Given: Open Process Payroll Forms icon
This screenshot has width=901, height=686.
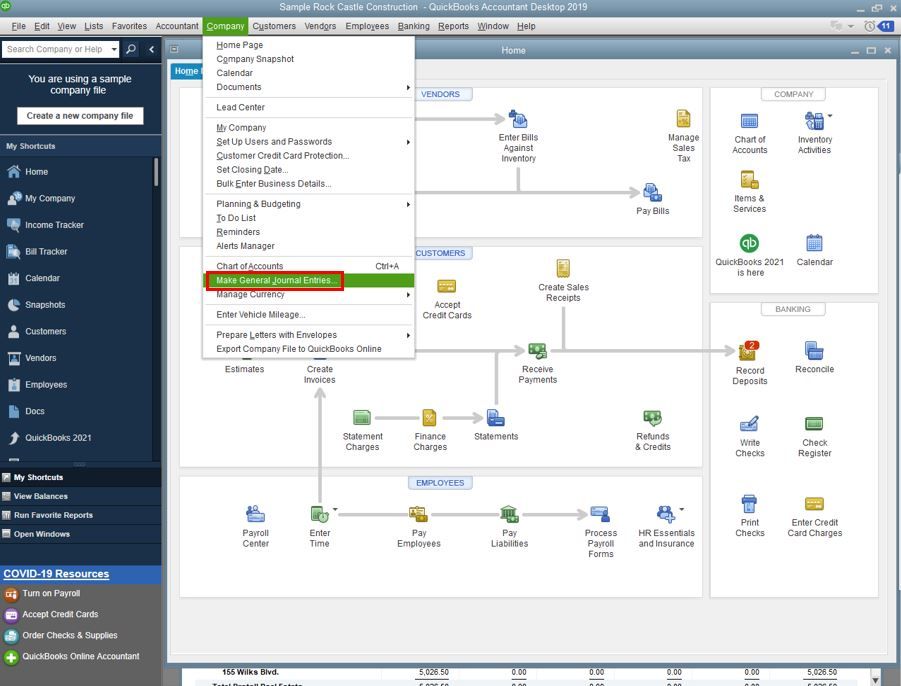Looking at the screenshot, I should [600, 514].
